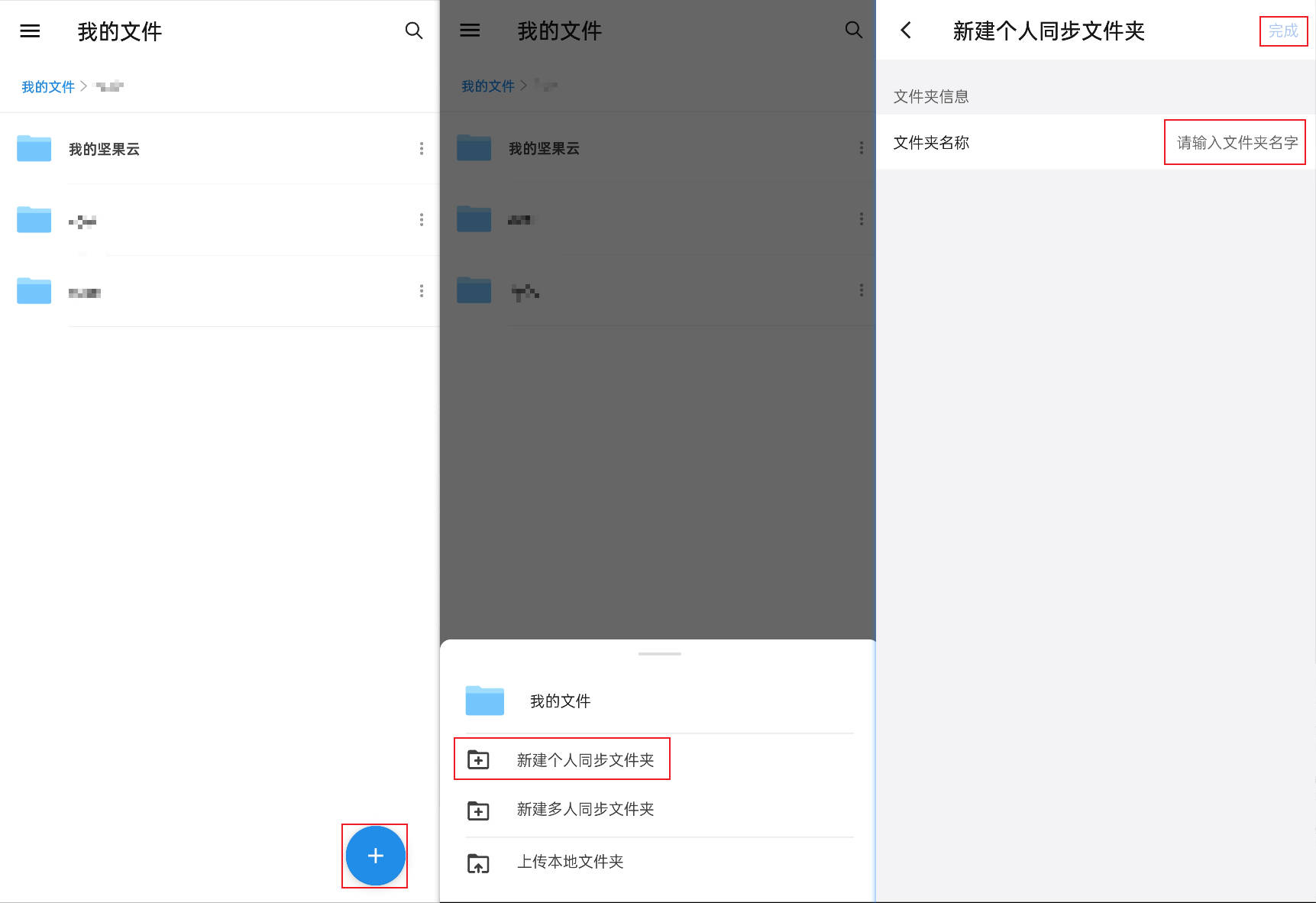Click search icon in left panel
The height and width of the screenshot is (903, 1316).
413,31
